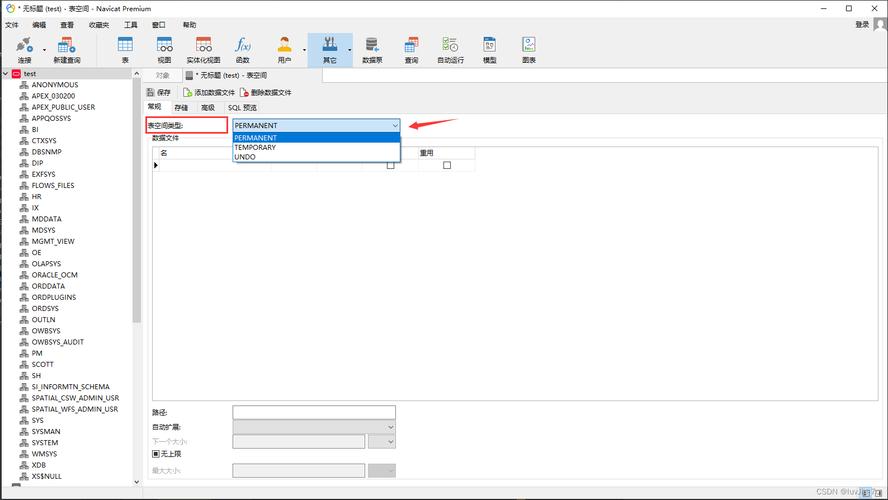The image size is (888, 500).
Task: Collapse the test connection tree node
Action: [6, 74]
